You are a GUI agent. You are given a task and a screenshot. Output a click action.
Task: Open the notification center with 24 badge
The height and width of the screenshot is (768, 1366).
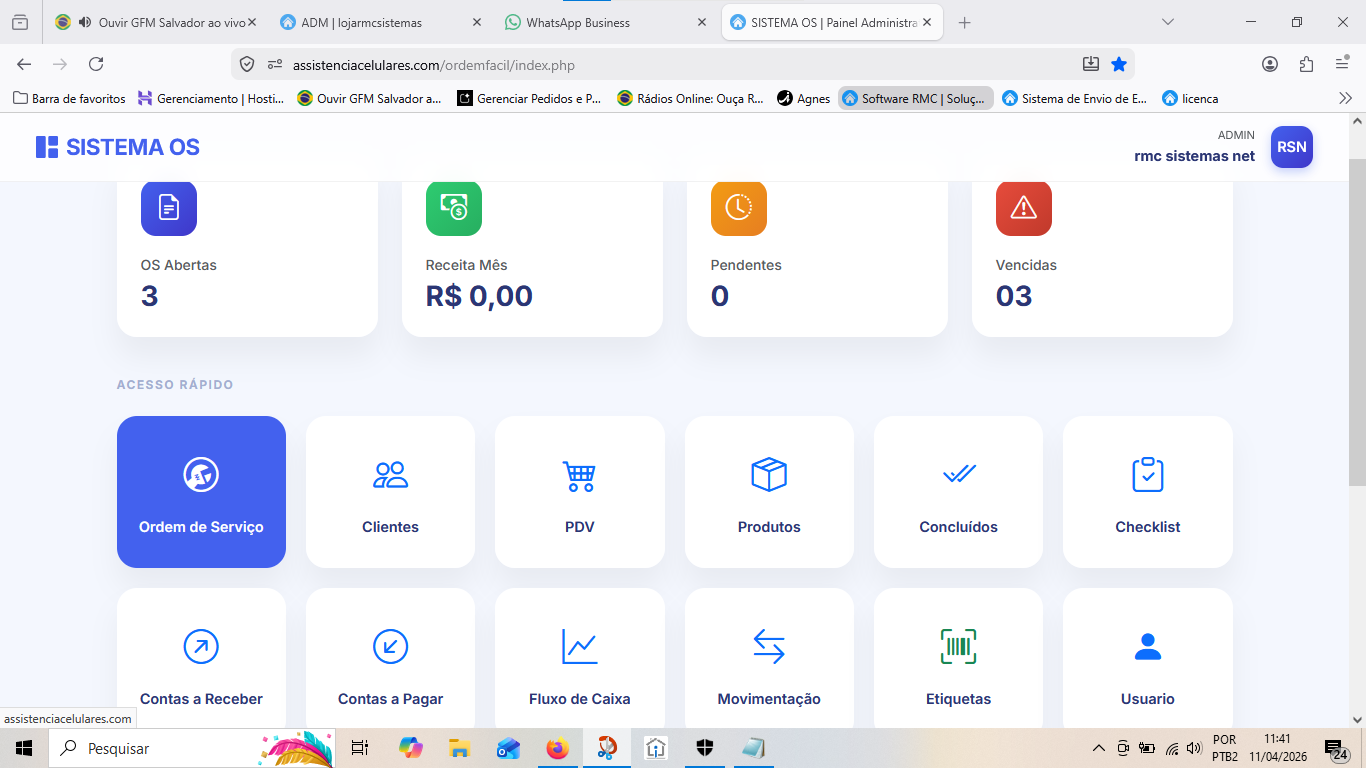(x=1336, y=749)
